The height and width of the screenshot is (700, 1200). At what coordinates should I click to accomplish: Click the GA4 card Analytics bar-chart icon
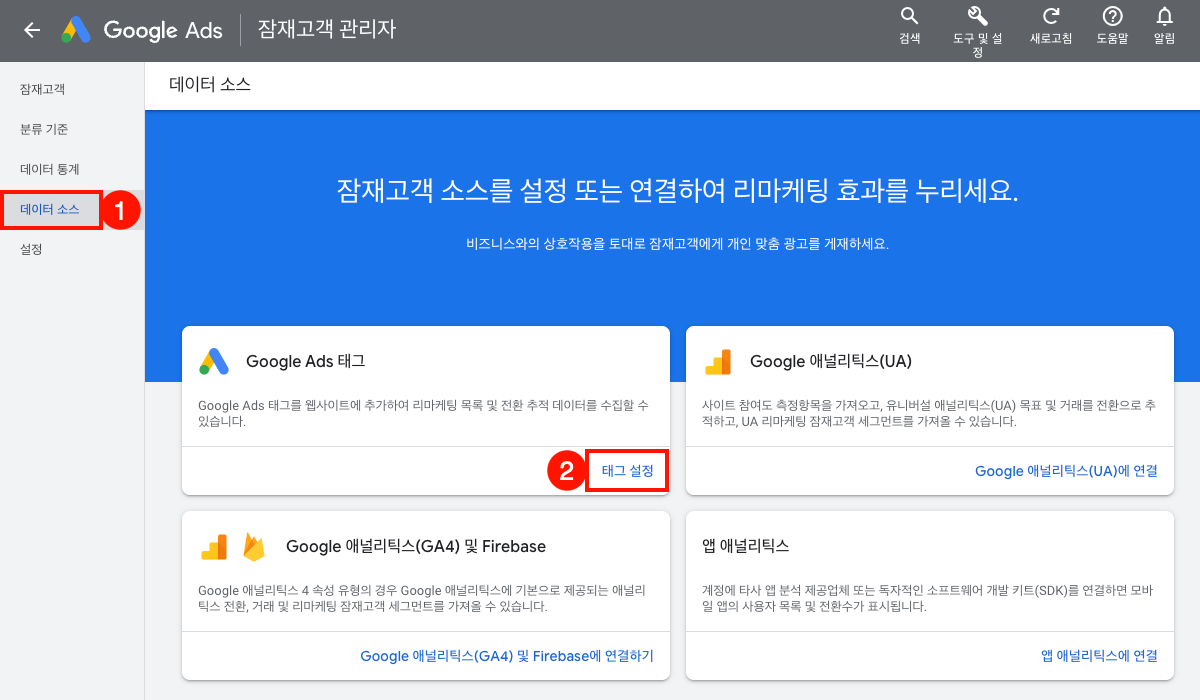click(214, 547)
